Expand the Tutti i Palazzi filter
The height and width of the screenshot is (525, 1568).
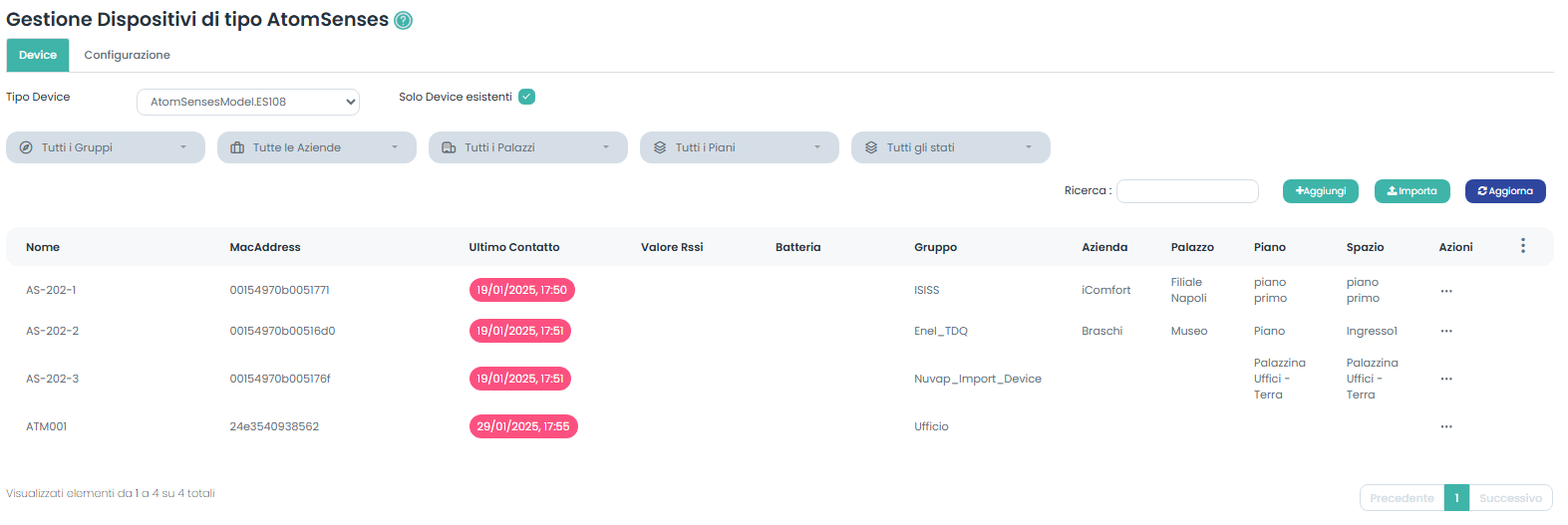[x=528, y=147]
